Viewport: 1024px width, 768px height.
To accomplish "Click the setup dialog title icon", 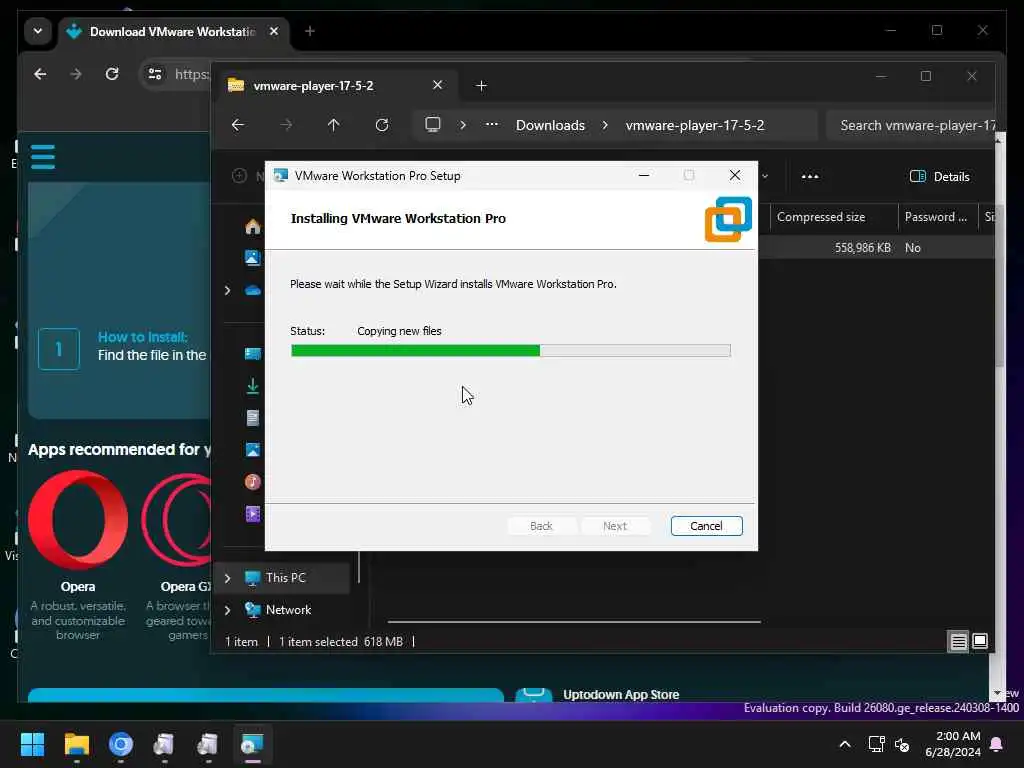I will coord(281,176).
